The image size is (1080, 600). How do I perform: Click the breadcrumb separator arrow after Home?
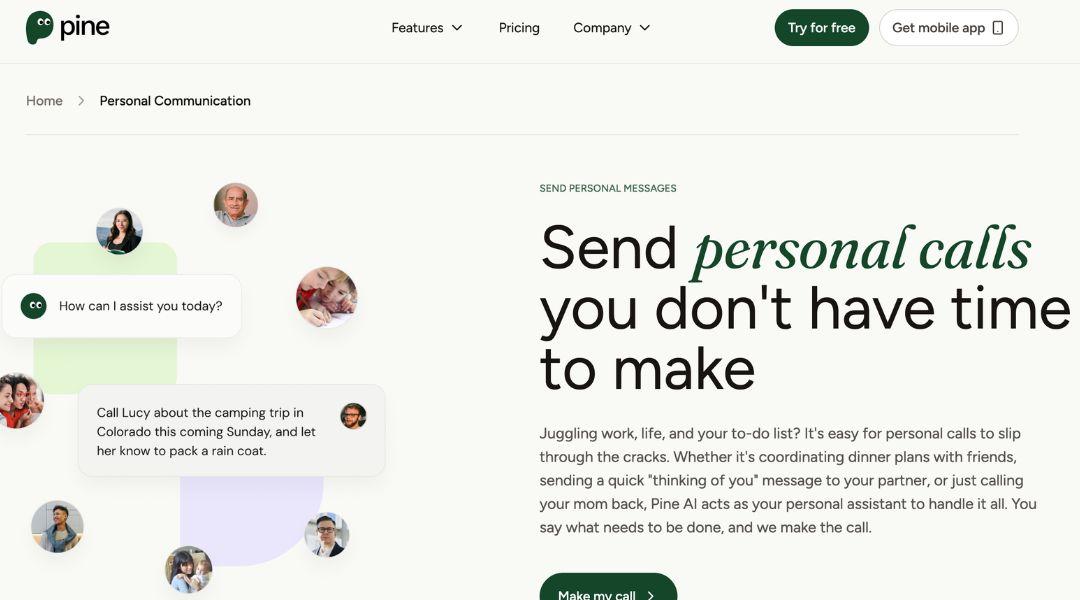point(81,101)
